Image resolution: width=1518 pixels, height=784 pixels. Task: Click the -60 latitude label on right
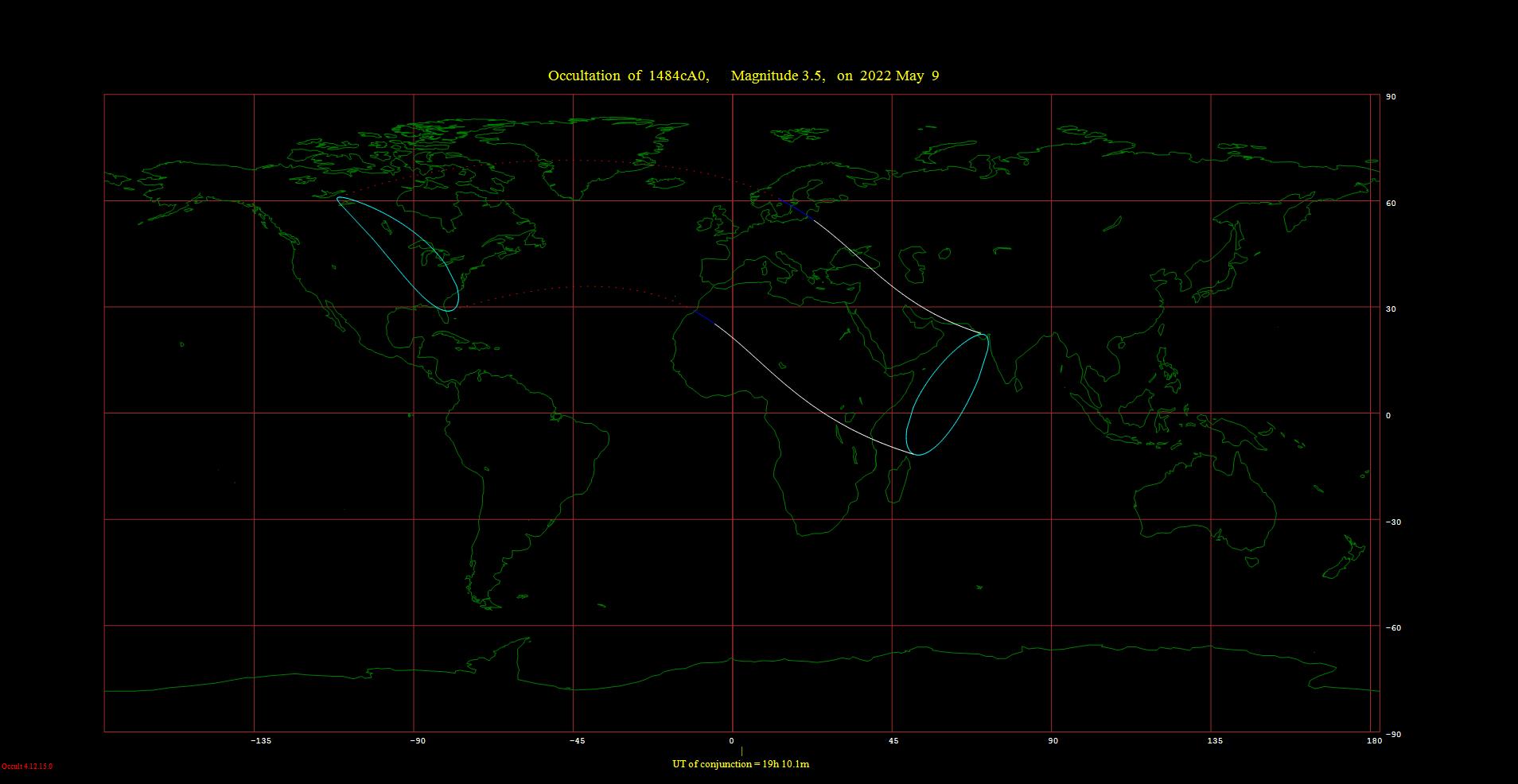1393,628
